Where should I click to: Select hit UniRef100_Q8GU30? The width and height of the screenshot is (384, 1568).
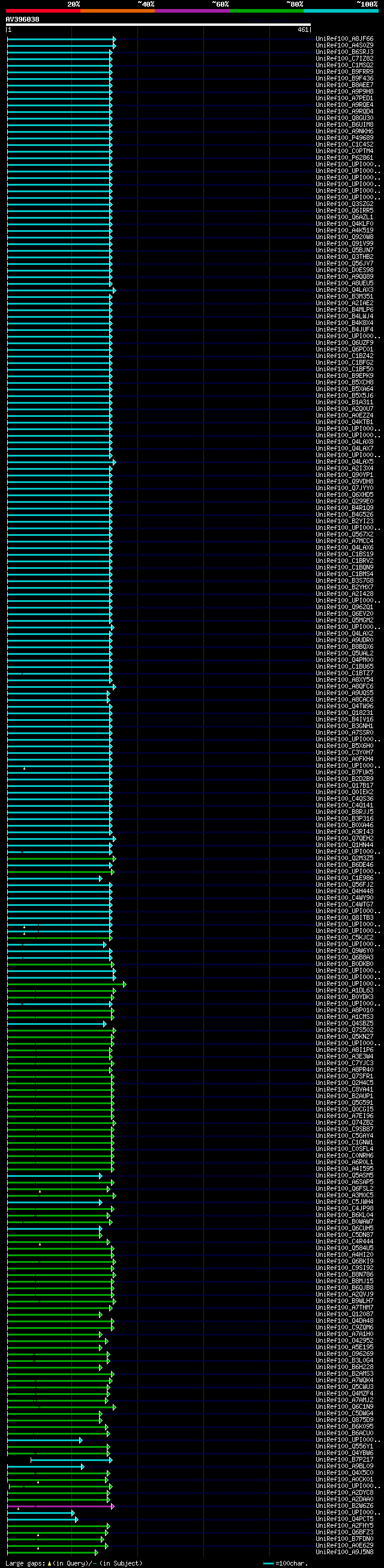344,118
